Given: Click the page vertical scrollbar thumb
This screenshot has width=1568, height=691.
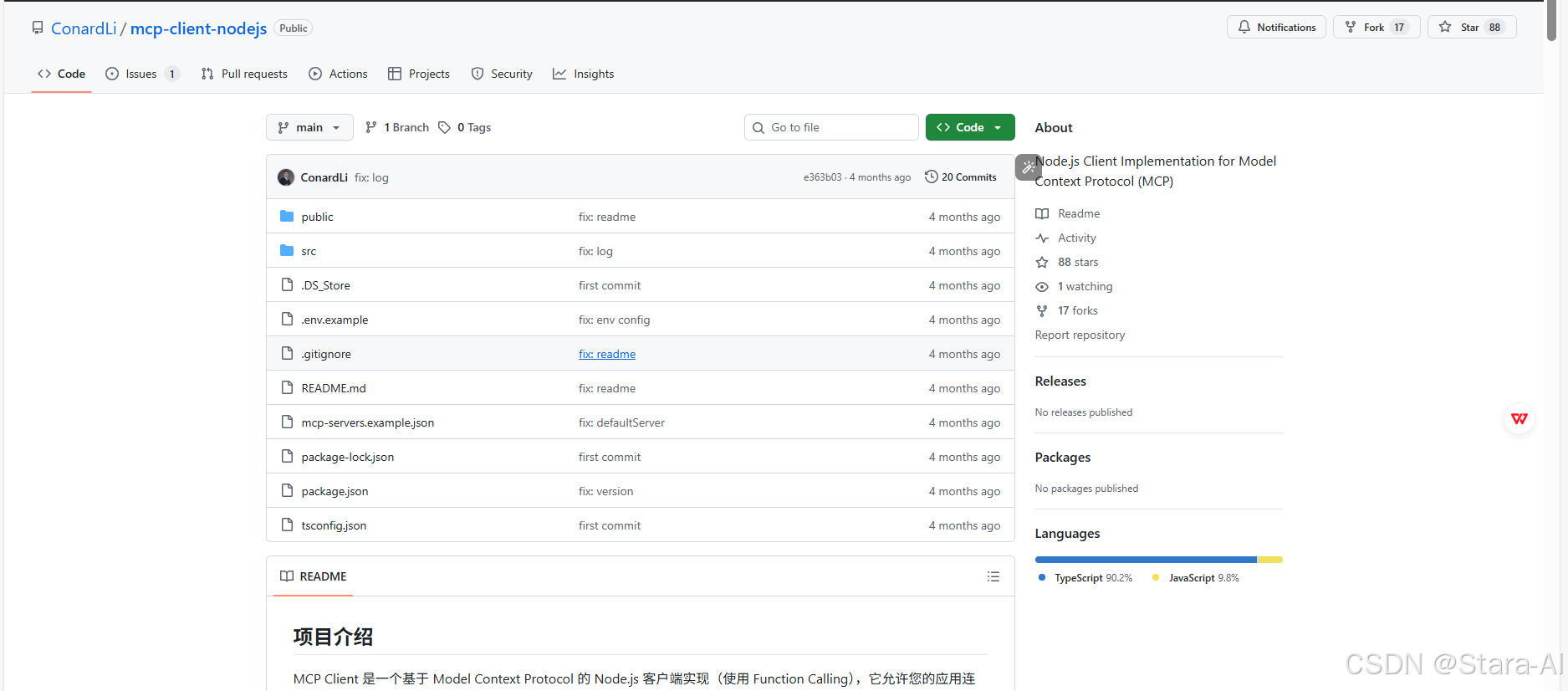Looking at the screenshot, I should [x=1551, y=20].
